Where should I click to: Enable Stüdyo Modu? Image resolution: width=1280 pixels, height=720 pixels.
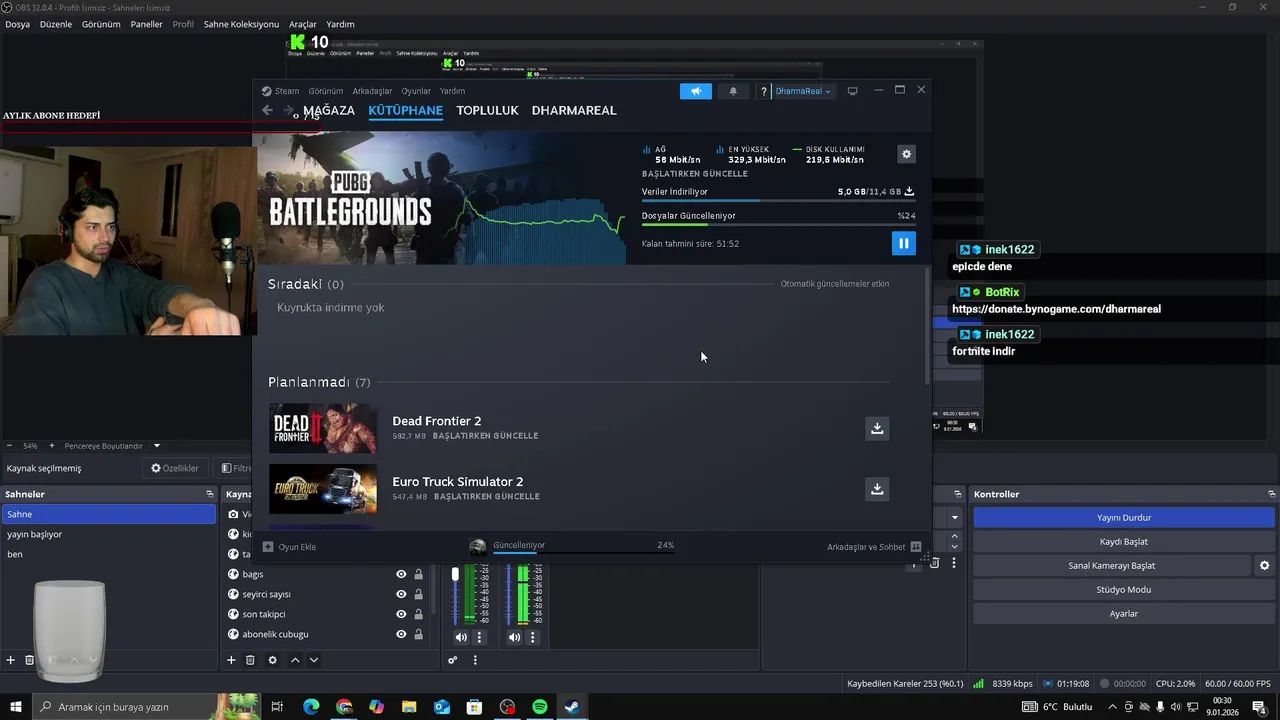point(1123,590)
